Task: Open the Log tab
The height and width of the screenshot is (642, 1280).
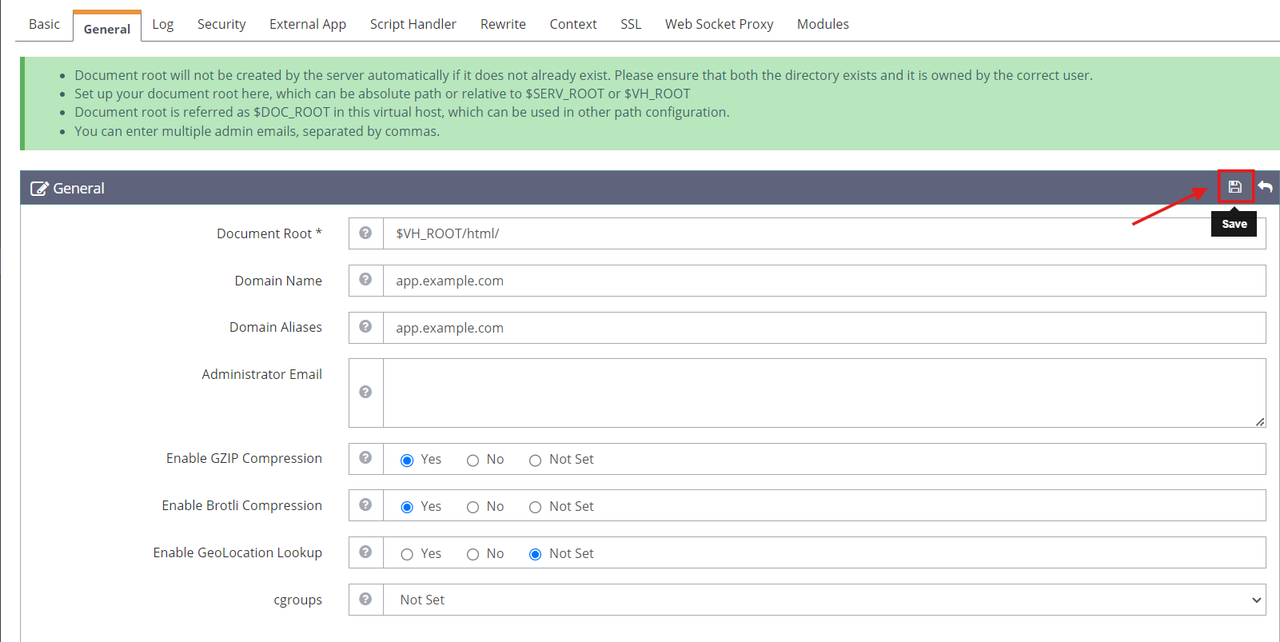Action: point(163,24)
